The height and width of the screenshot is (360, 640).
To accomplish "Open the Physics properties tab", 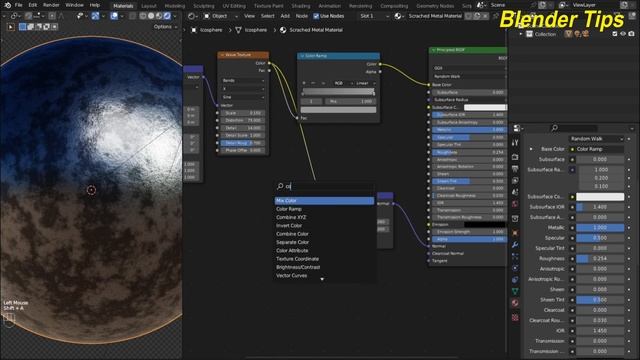I will pyautogui.click(x=515, y=268).
